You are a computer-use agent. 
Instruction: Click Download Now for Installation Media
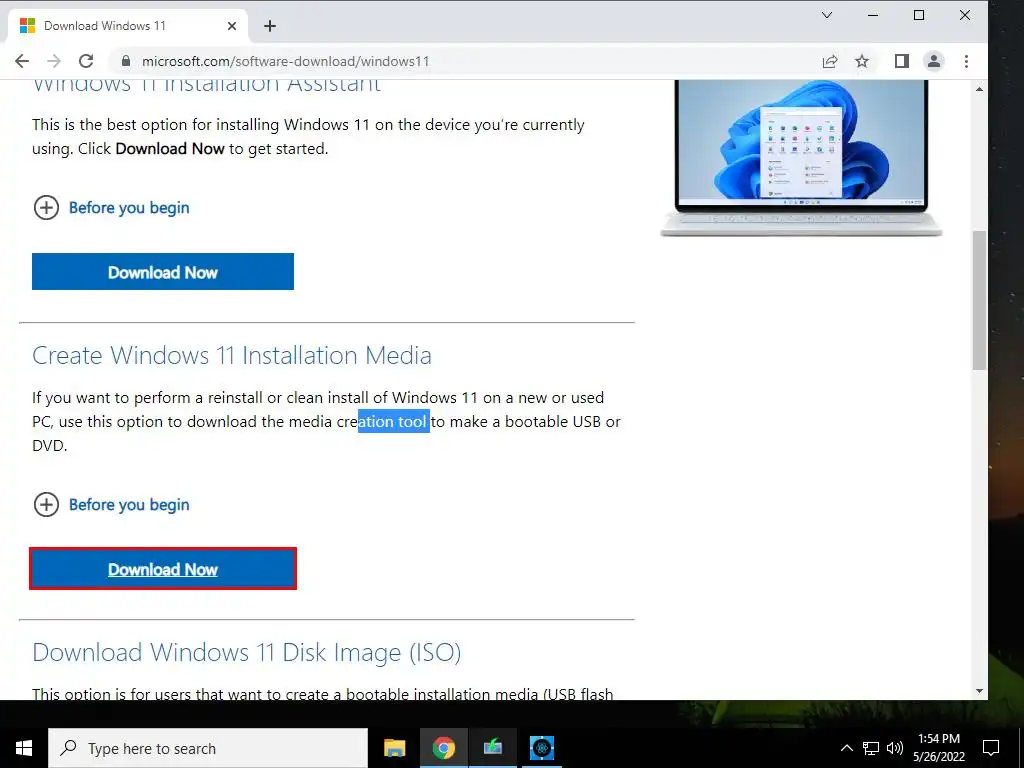click(163, 569)
